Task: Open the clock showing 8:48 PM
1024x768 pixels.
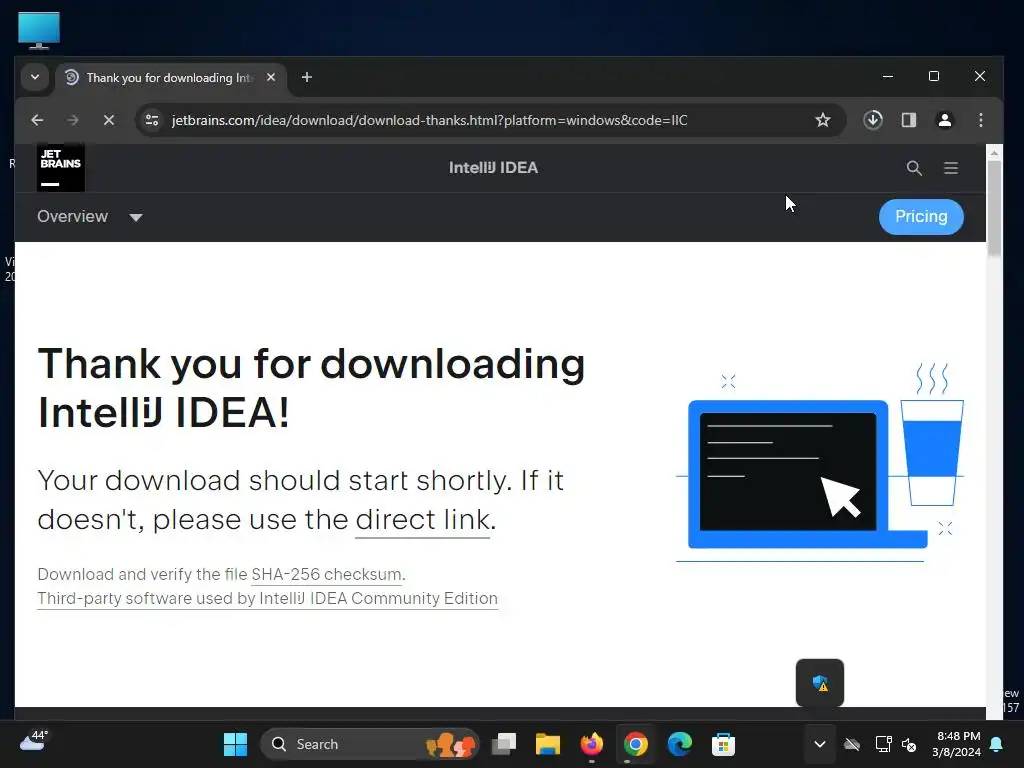Action: coord(957,744)
